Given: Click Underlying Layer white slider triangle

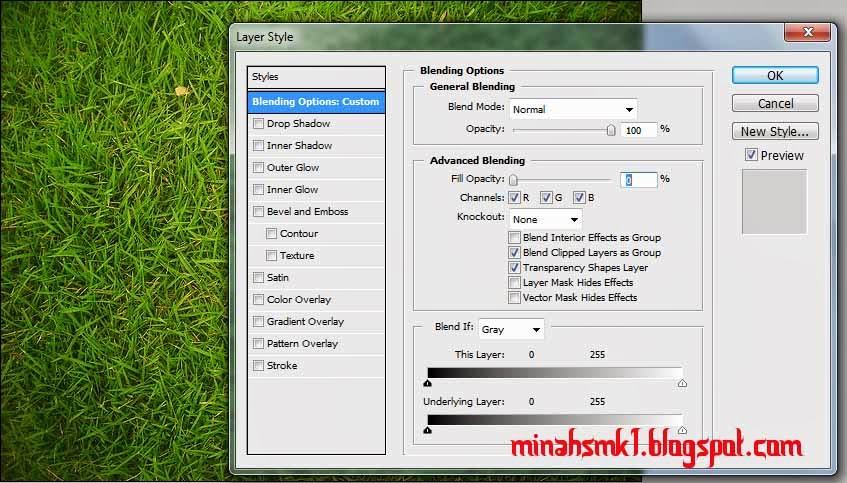Looking at the screenshot, I should pyautogui.click(x=682, y=430).
